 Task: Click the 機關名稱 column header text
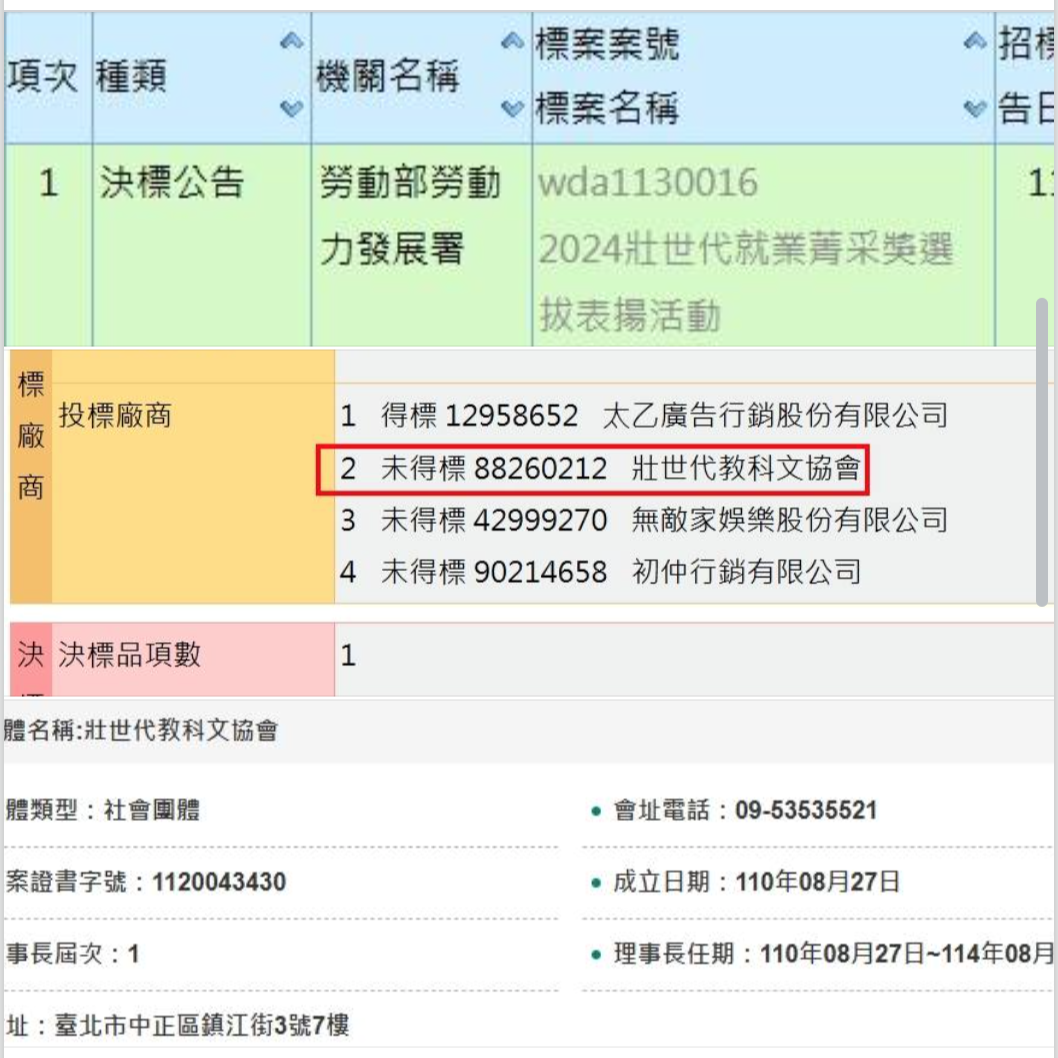click(388, 76)
